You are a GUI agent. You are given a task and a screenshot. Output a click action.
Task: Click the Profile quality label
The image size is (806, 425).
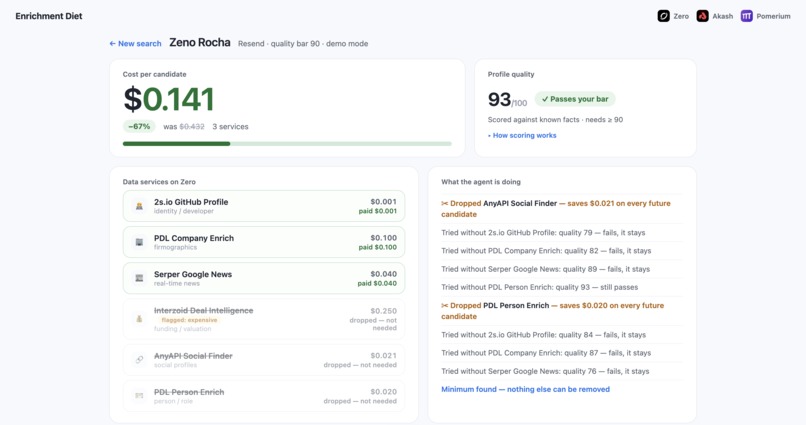(x=511, y=74)
